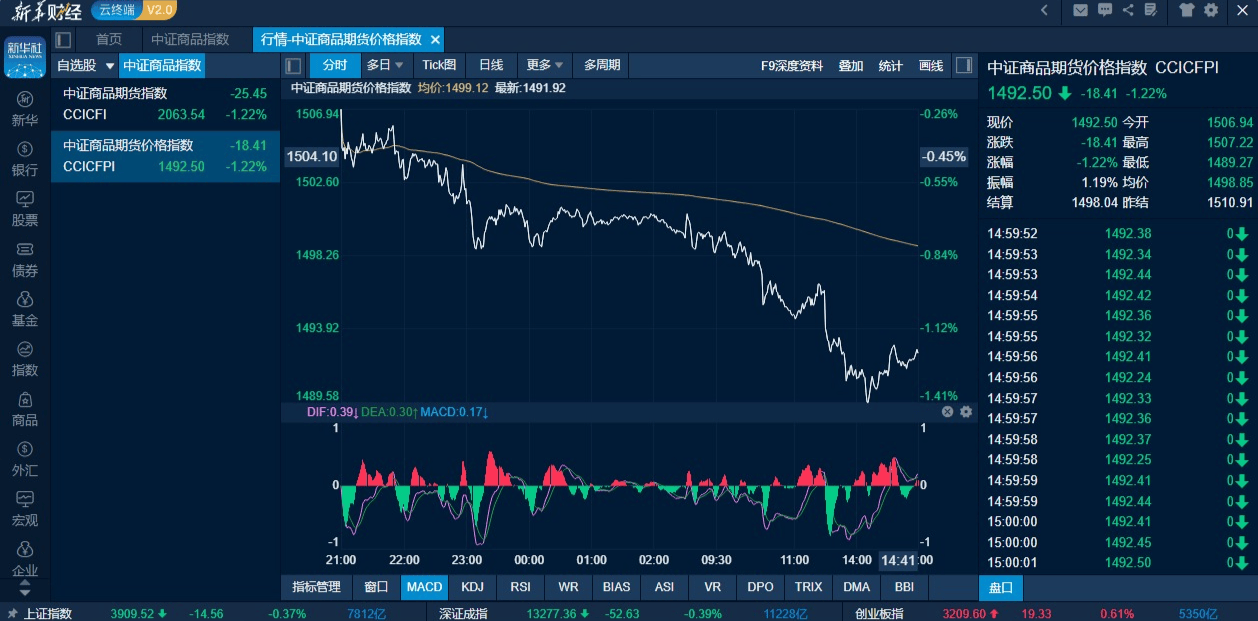Expand the 更多 period dropdown
The width and height of the screenshot is (1258, 621).
click(x=544, y=66)
